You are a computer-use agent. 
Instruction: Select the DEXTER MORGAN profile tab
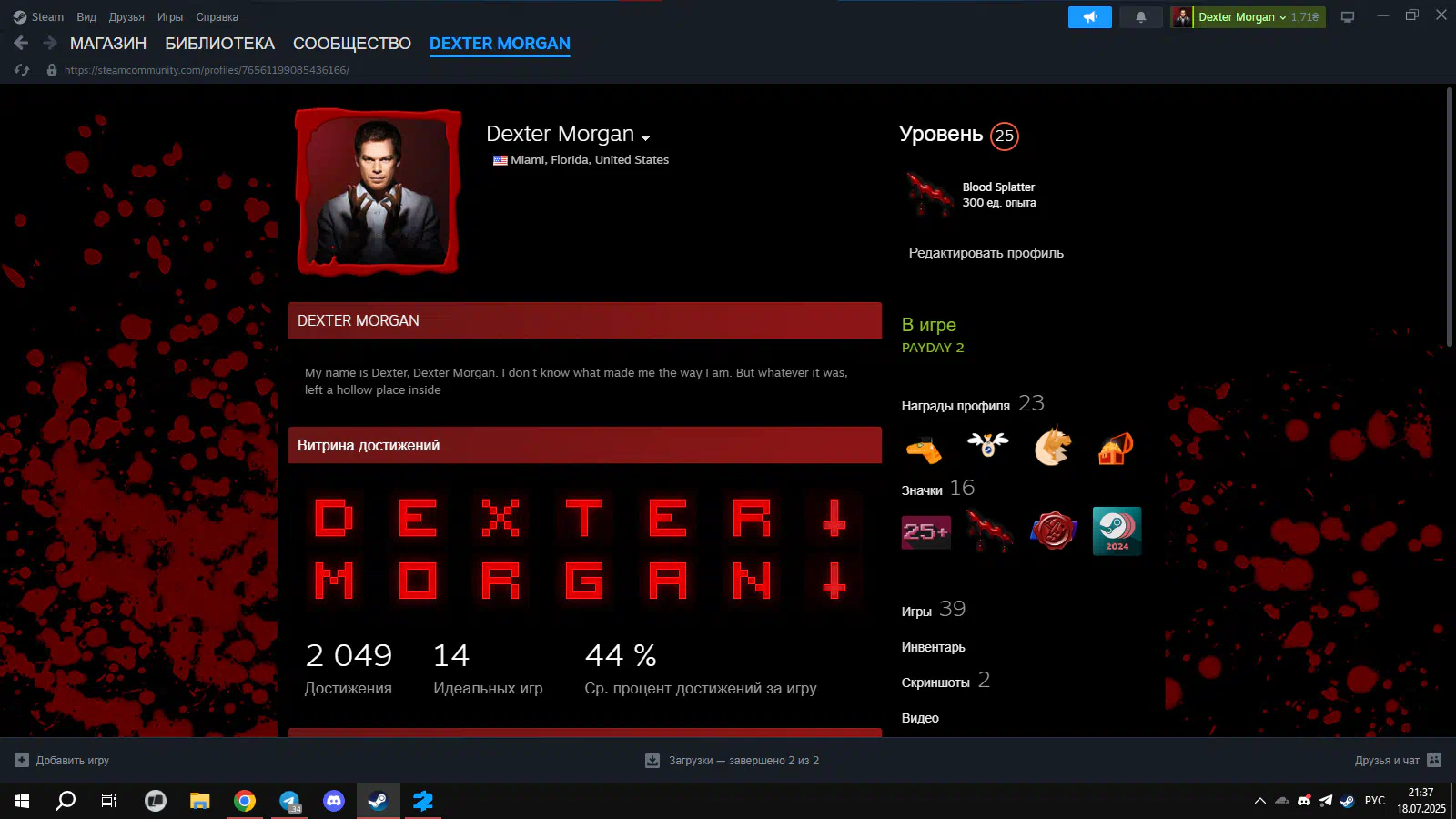point(500,44)
